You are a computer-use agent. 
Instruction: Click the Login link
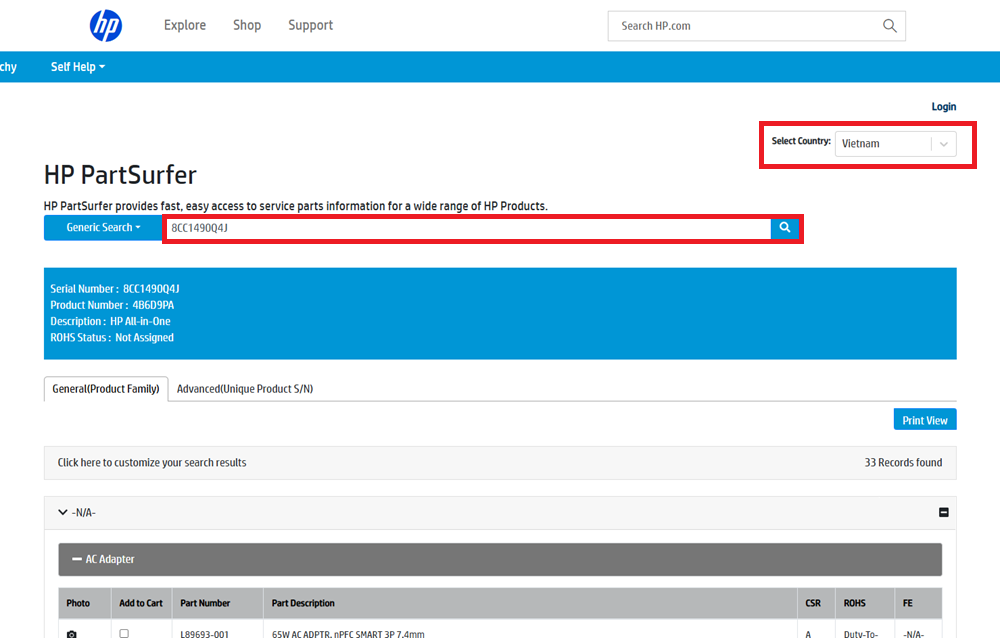point(943,107)
